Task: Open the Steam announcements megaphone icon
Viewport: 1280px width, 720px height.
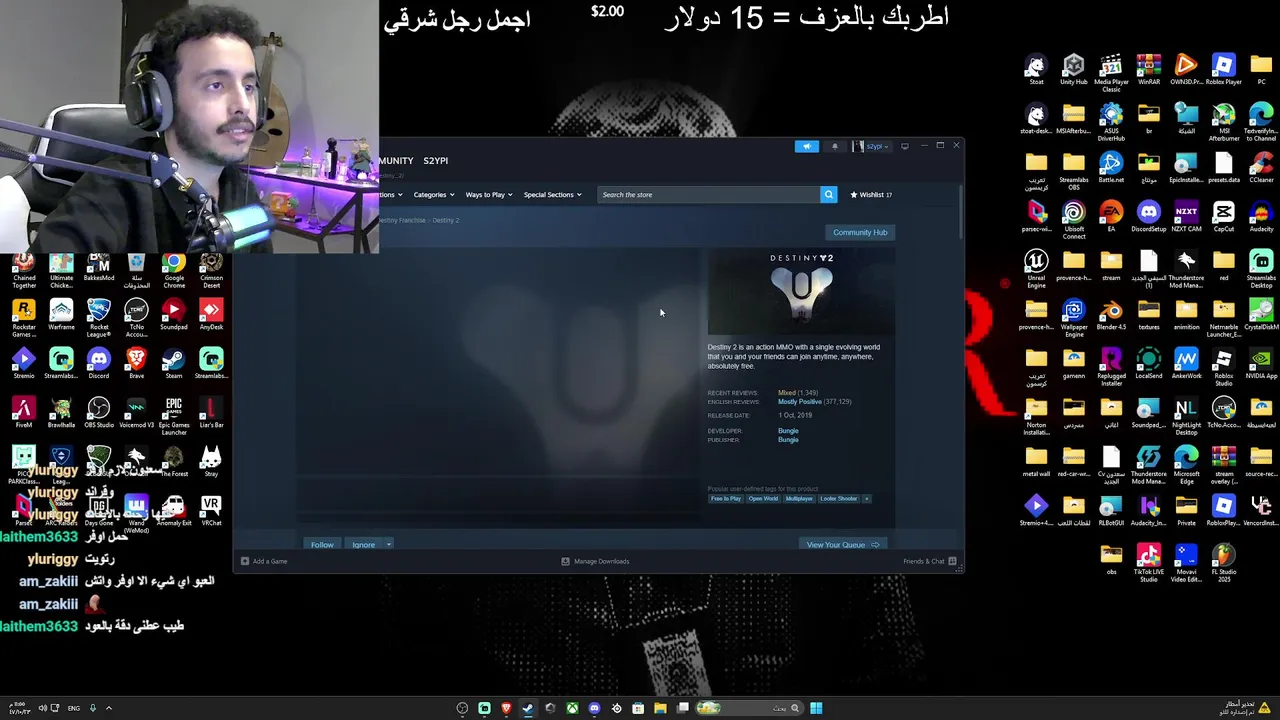Action: 807,146
